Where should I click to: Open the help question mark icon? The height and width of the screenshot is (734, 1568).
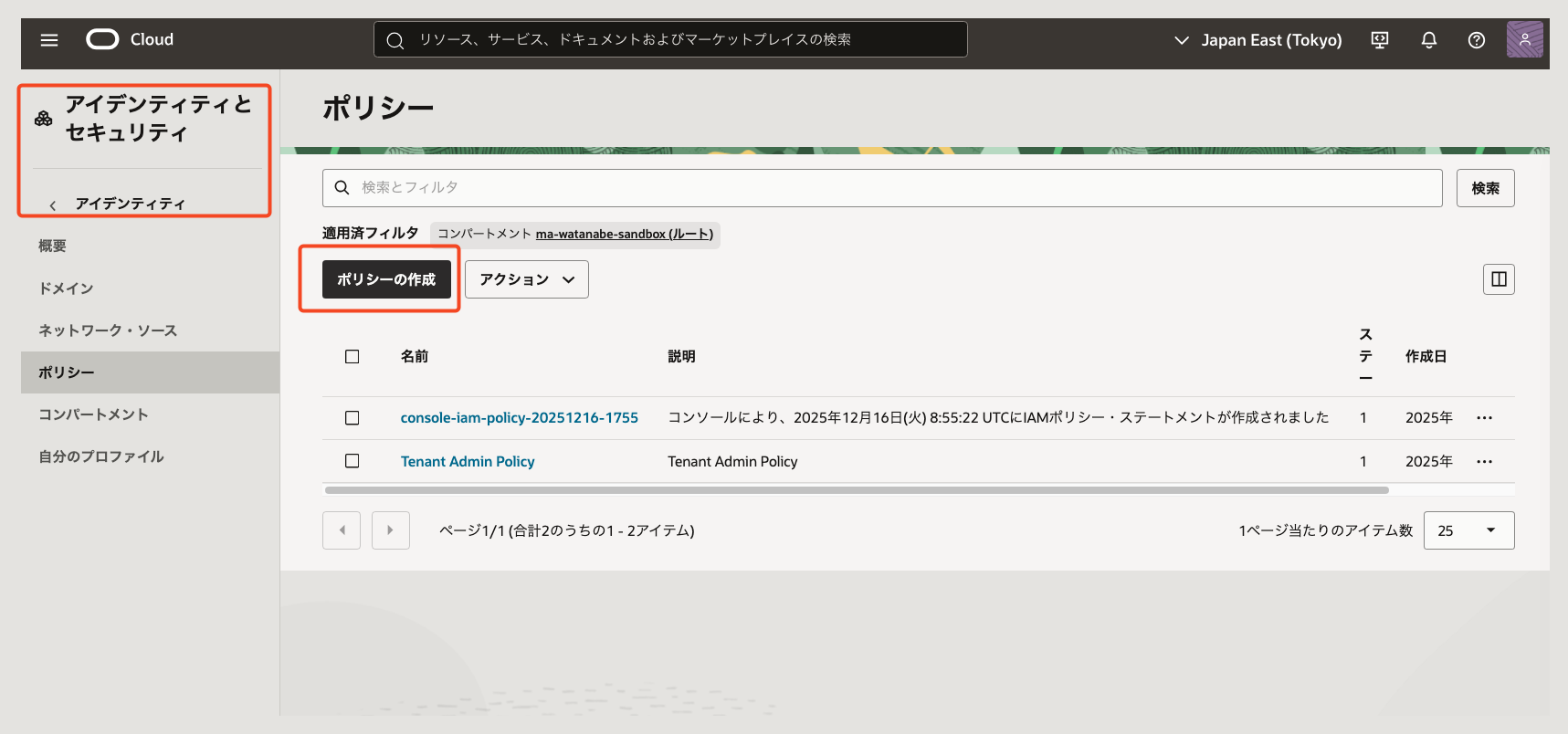click(1477, 40)
